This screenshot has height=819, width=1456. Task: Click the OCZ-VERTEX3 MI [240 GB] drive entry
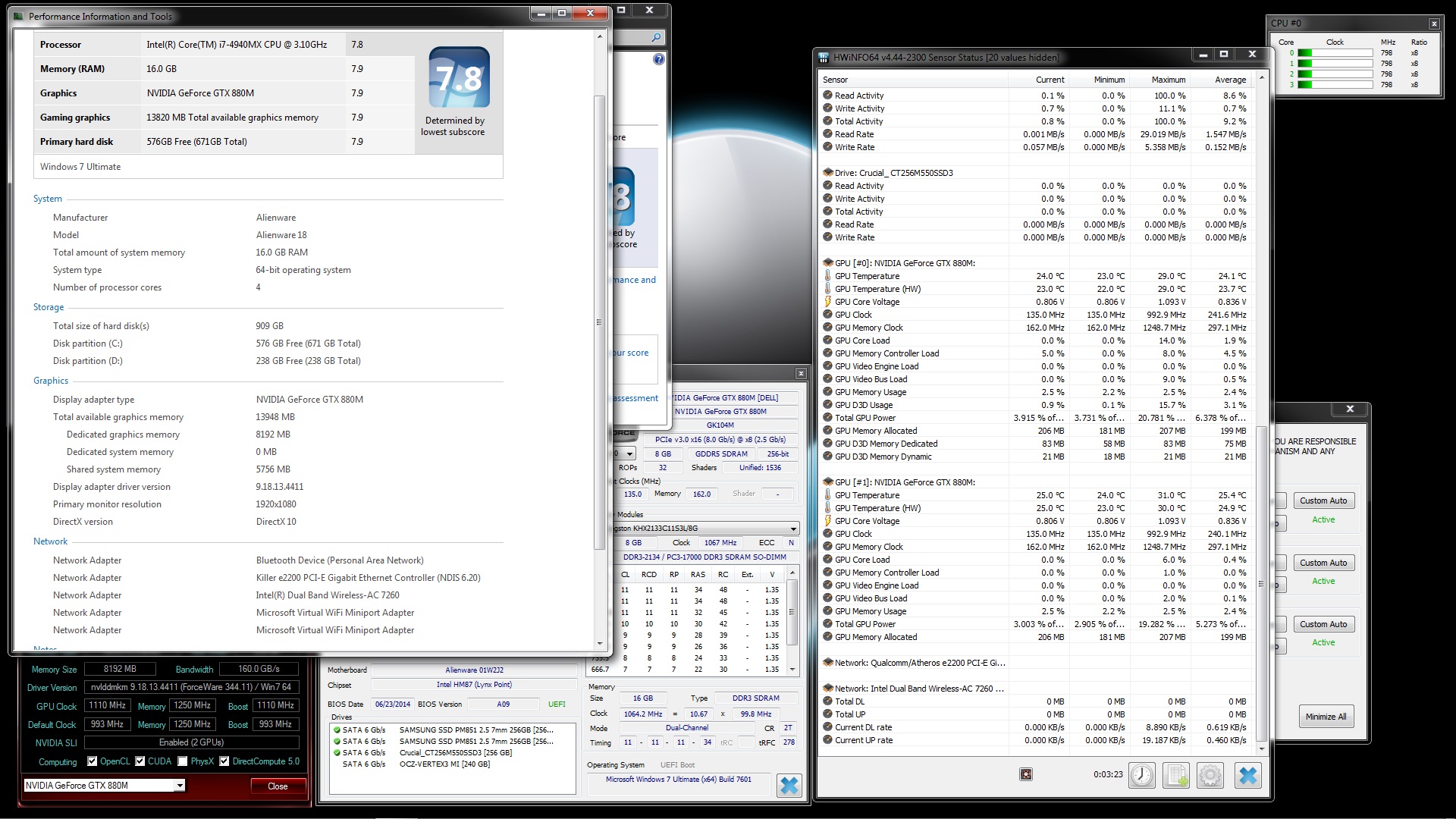(x=444, y=764)
